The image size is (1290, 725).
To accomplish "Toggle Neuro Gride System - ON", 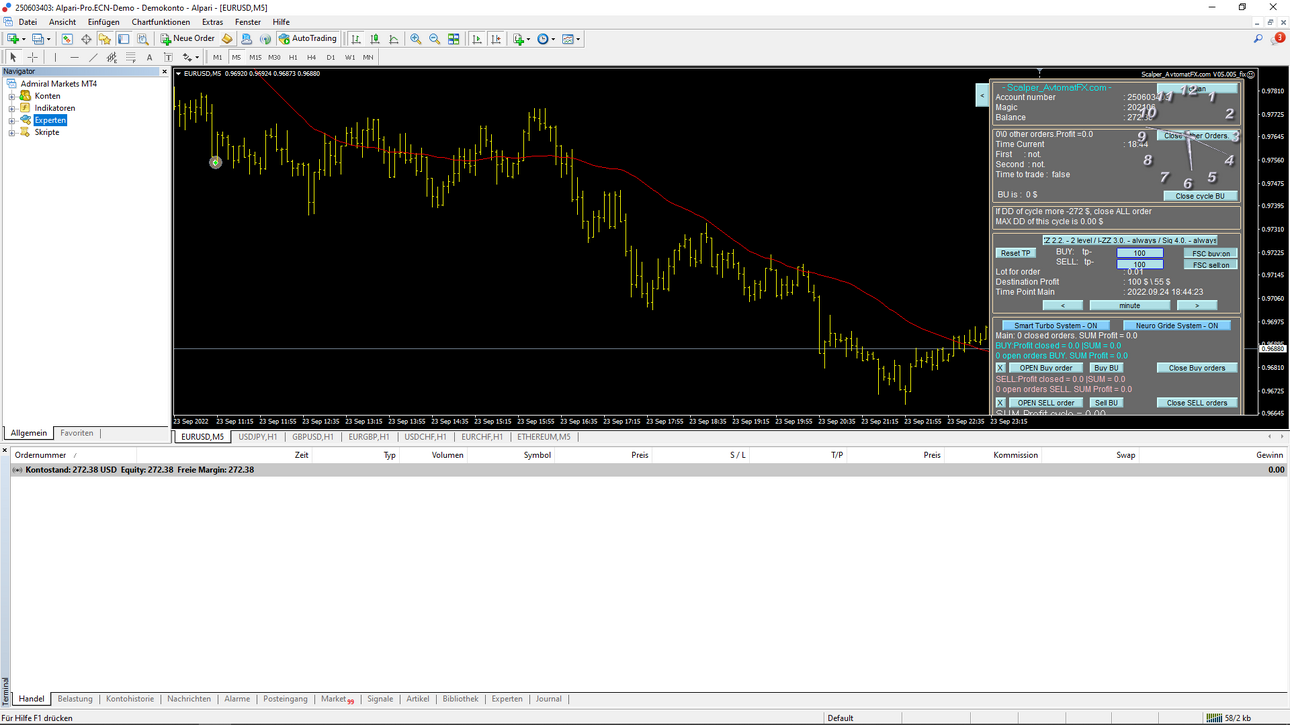I will point(1177,325).
